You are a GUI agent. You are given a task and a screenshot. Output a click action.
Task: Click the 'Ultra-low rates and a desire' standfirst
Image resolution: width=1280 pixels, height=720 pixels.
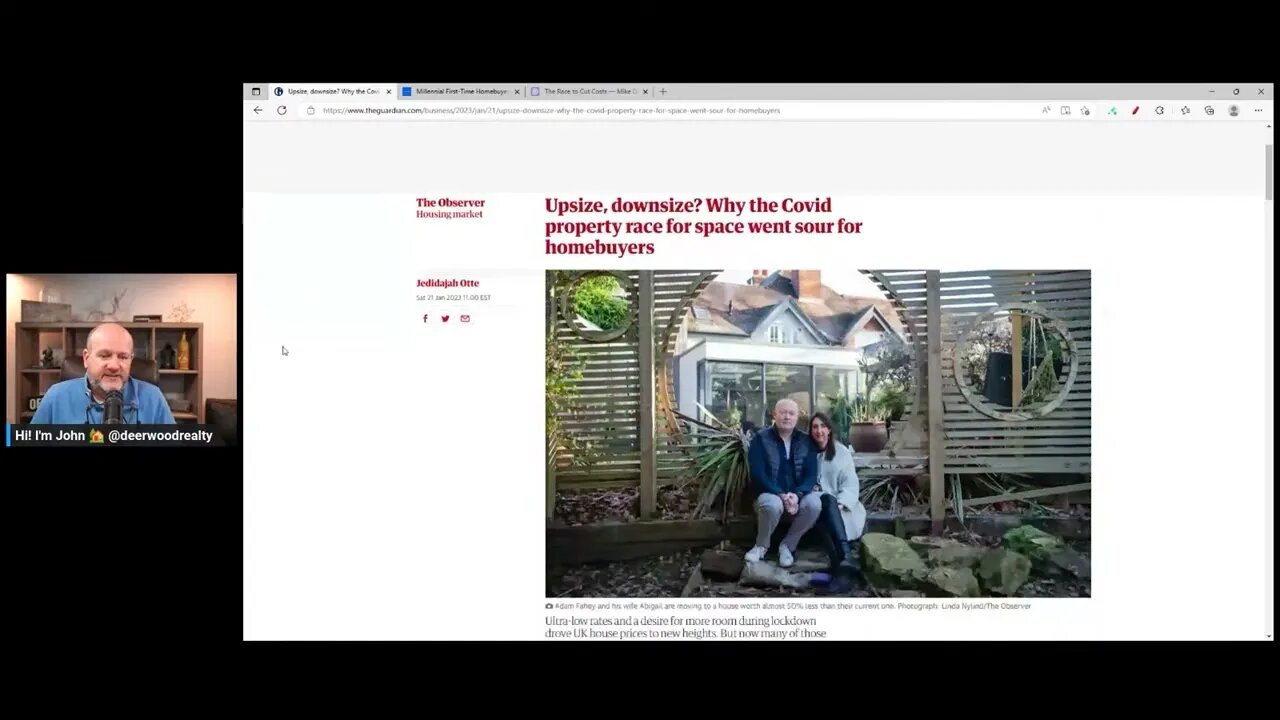pyautogui.click(x=685, y=627)
